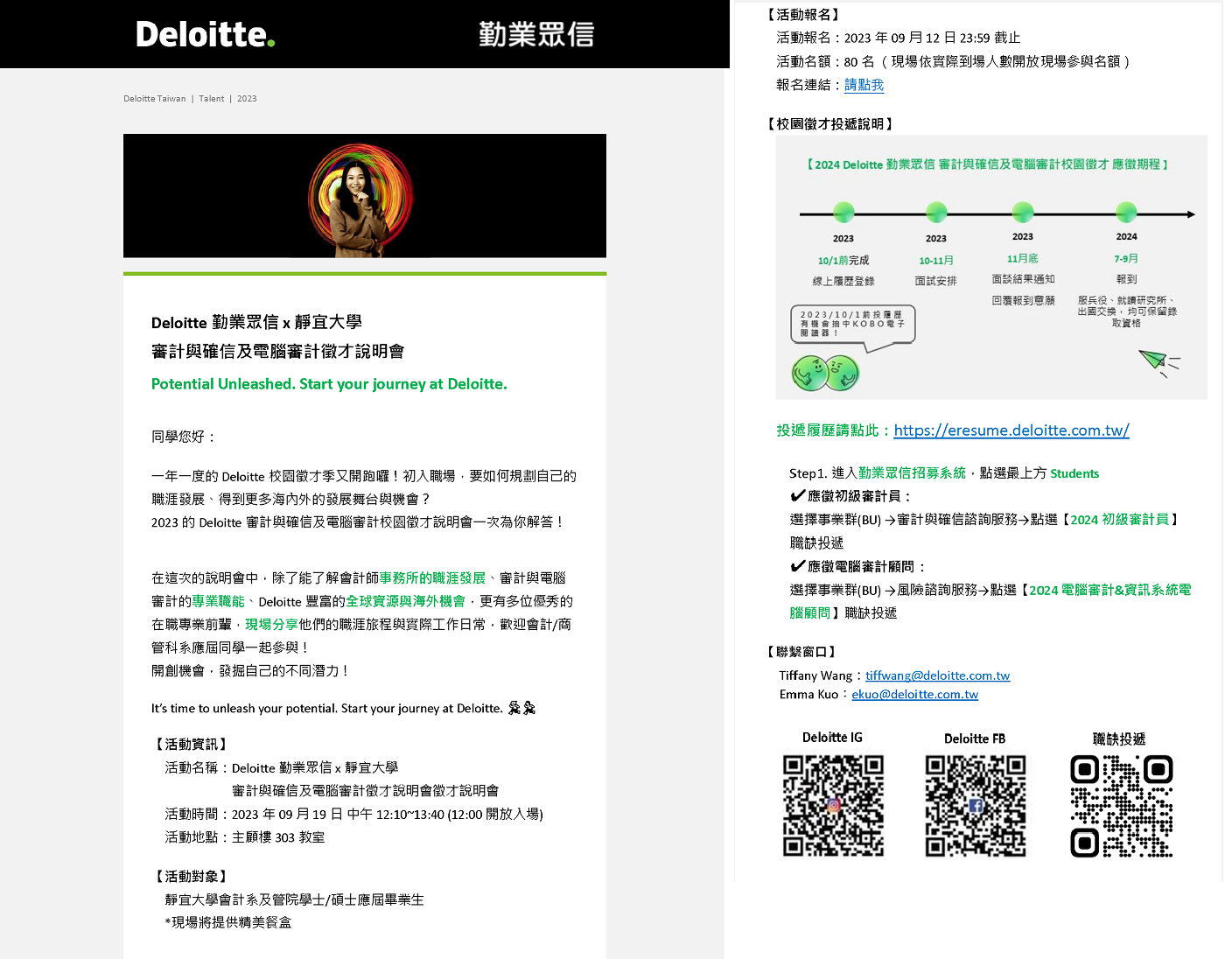This screenshot has width=1232, height=959.
Task: Click the 面談結果通知 timeline label
Action: tap(1023, 279)
